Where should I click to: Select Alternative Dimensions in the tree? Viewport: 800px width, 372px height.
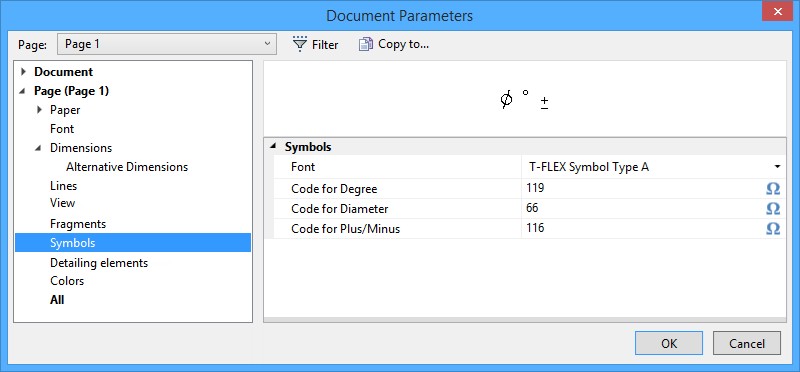pyautogui.click(x=127, y=167)
